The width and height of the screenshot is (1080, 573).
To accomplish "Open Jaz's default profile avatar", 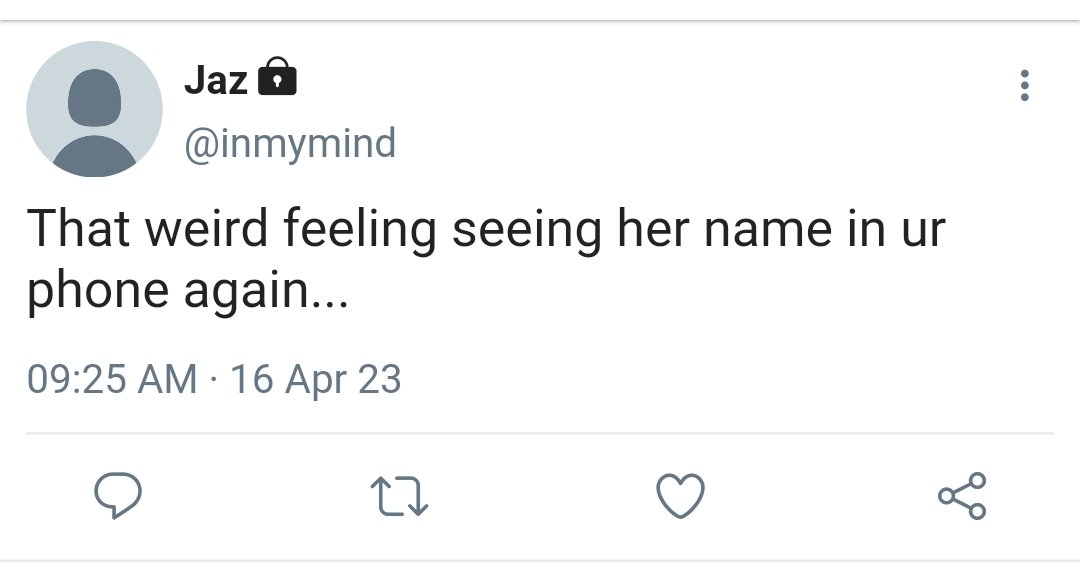I will [x=94, y=109].
